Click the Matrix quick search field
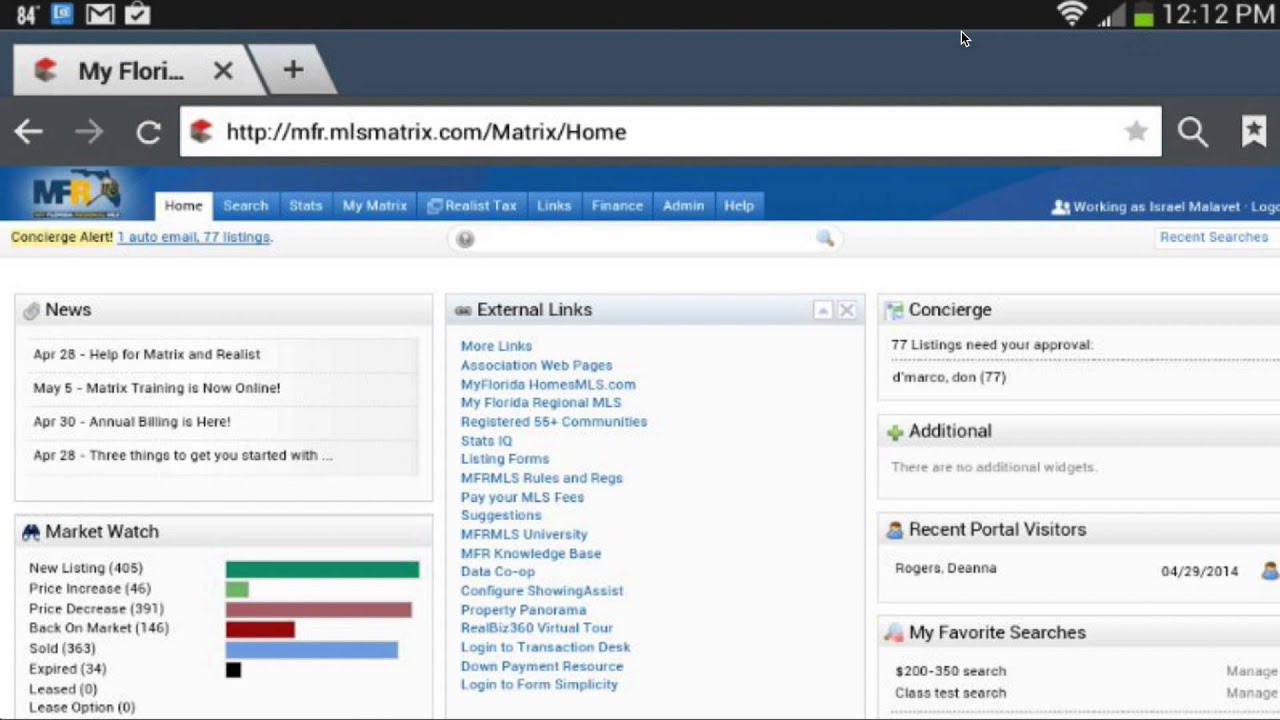The height and width of the screenshot is (720, 1280). [x=644, y=239]
